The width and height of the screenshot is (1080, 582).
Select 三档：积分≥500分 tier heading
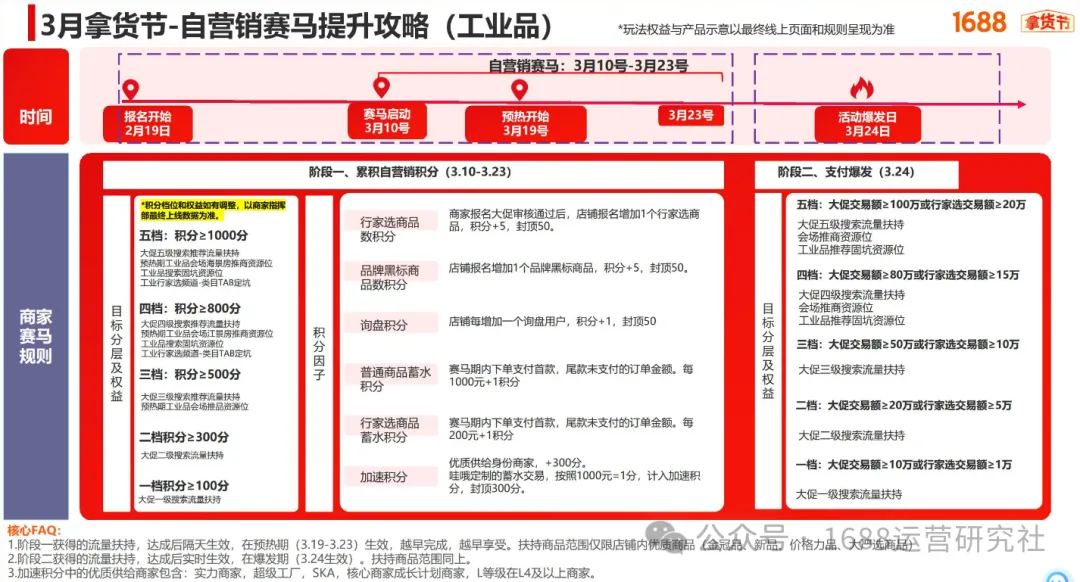pyautogui.click(x=190, y=375)
